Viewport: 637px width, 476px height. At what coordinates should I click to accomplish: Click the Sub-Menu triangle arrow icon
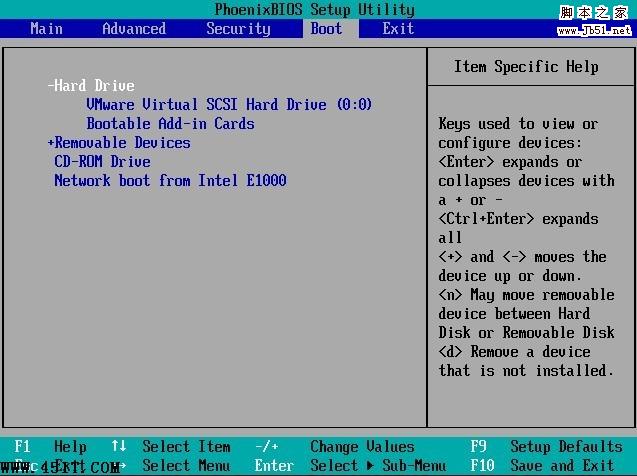coord(370,465)
